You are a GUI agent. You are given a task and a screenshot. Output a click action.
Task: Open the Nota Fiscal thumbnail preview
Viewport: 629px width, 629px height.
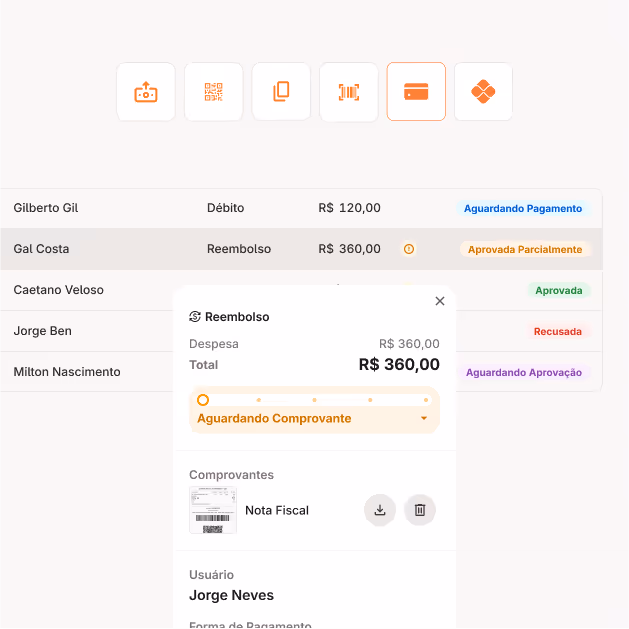point(213,510)
